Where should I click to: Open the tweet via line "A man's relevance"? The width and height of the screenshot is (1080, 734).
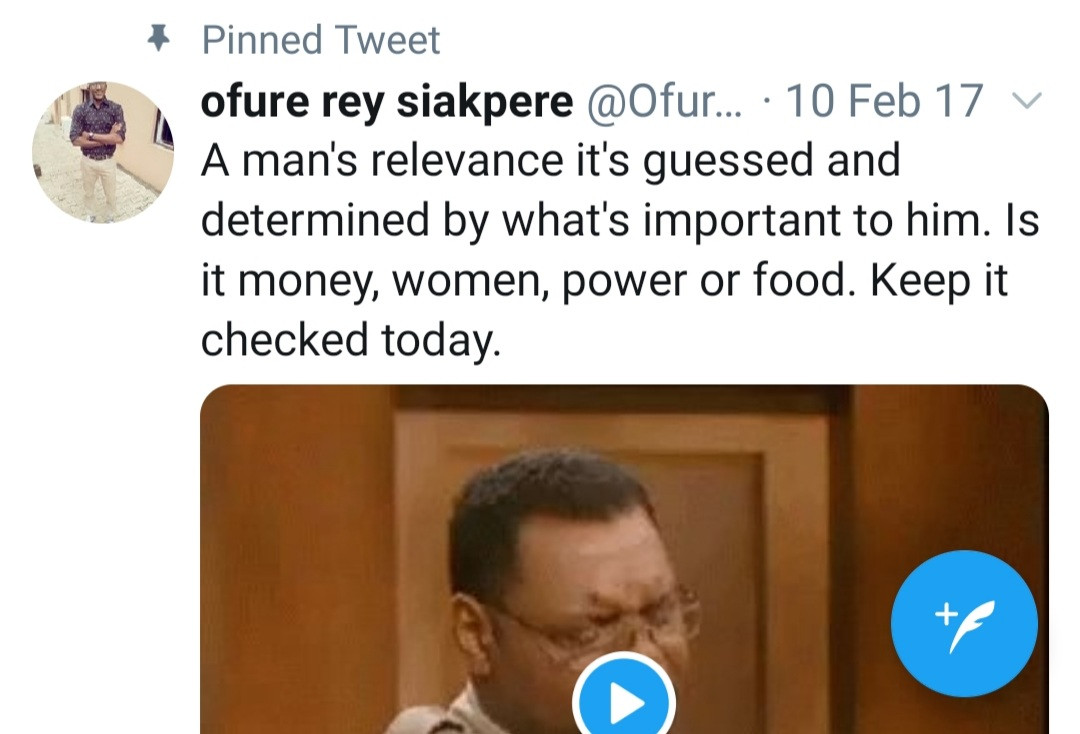pyautogui.click(x=550, y=160)
